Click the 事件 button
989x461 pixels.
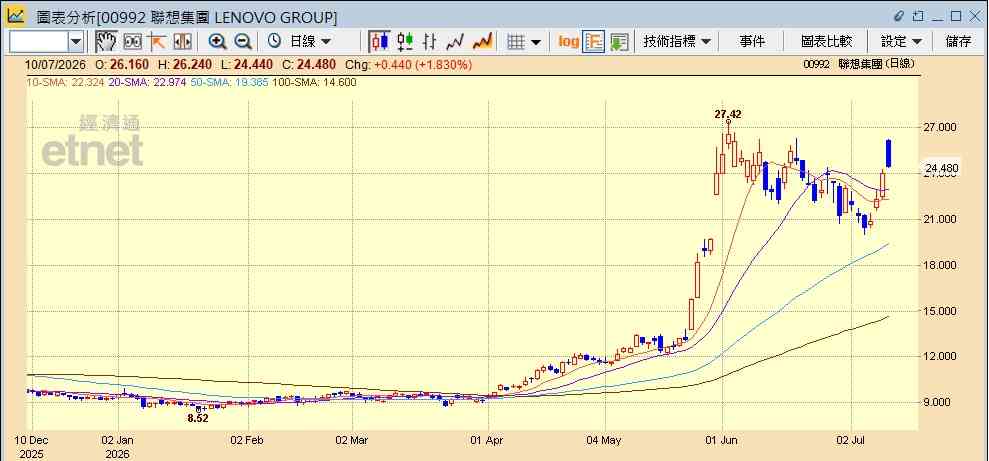click(x=751, y=42)
